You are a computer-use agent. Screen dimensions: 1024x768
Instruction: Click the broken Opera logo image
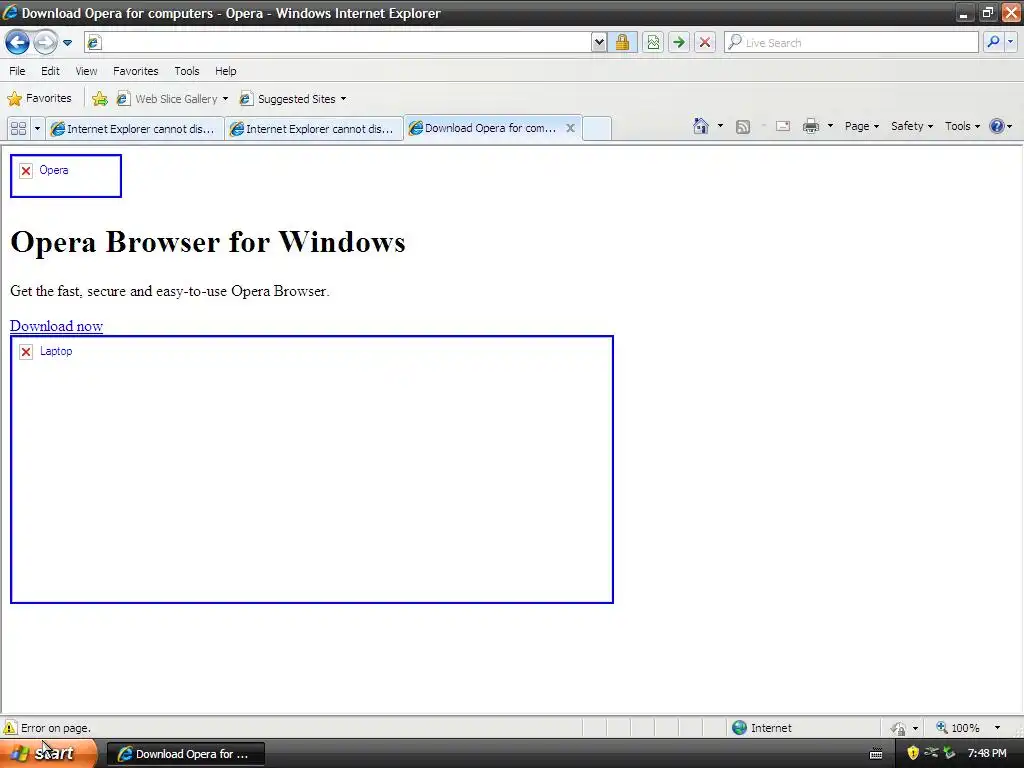coord(66,176)
